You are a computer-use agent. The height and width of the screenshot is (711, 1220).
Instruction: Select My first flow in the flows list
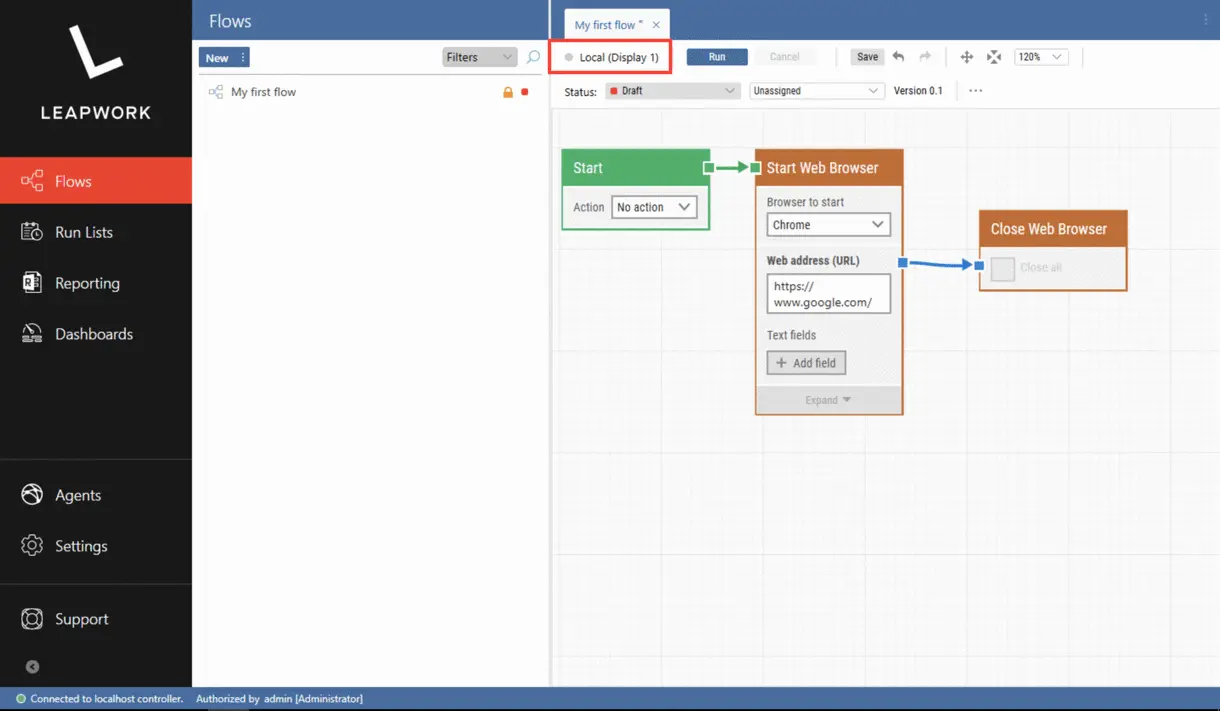tap(263, 92)
